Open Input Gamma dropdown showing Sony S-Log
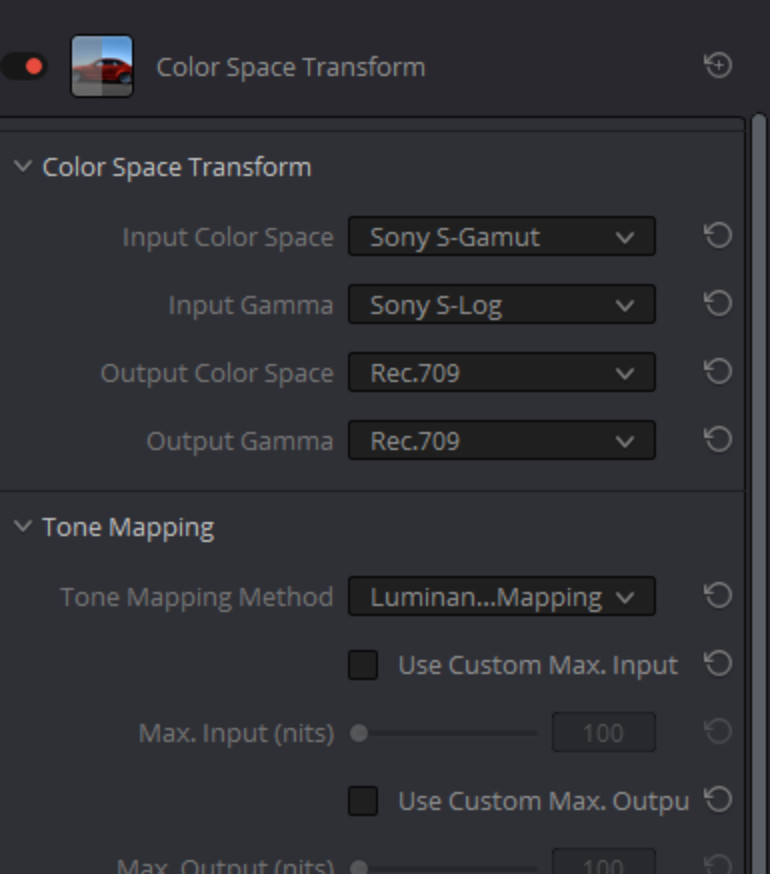 [502, 304]
